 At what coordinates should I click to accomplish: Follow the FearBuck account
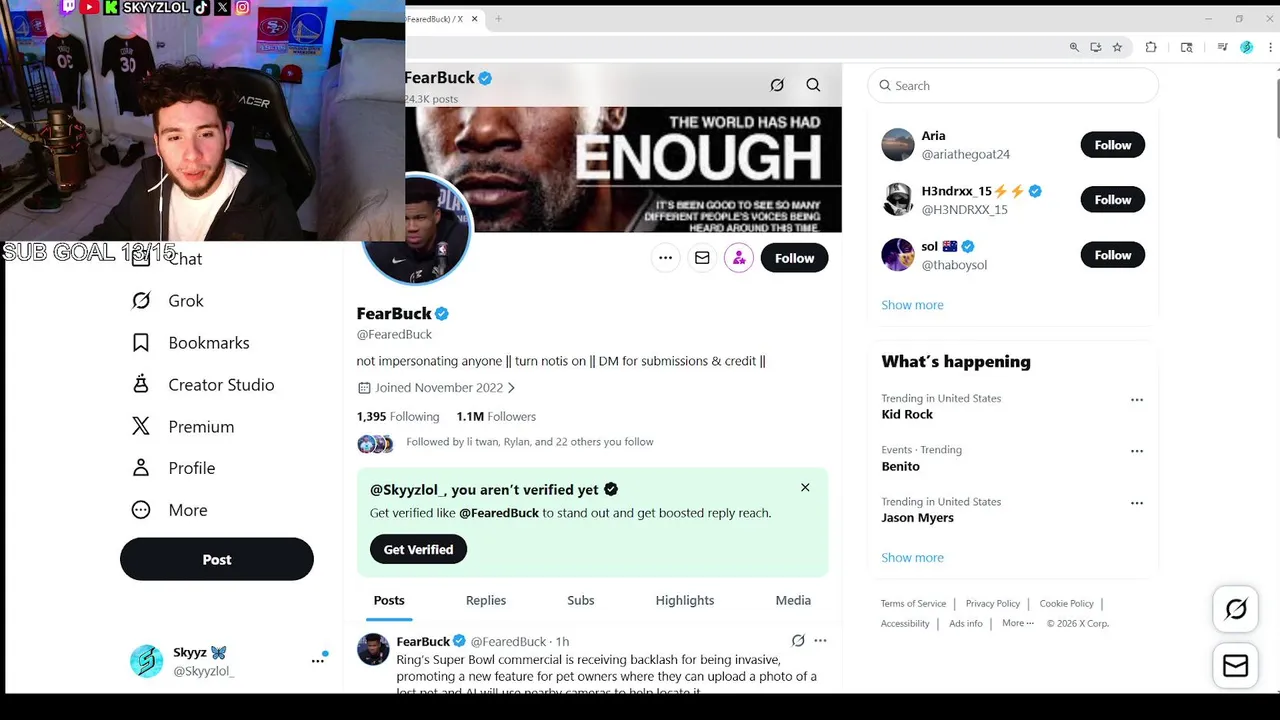click(x=794, y=258)
